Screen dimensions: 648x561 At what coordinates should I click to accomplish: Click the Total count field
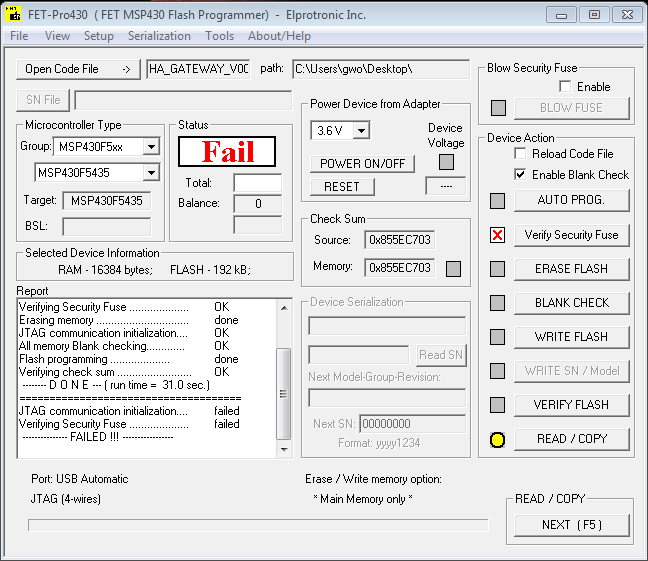pyautogui.click(x=257, y=183)
